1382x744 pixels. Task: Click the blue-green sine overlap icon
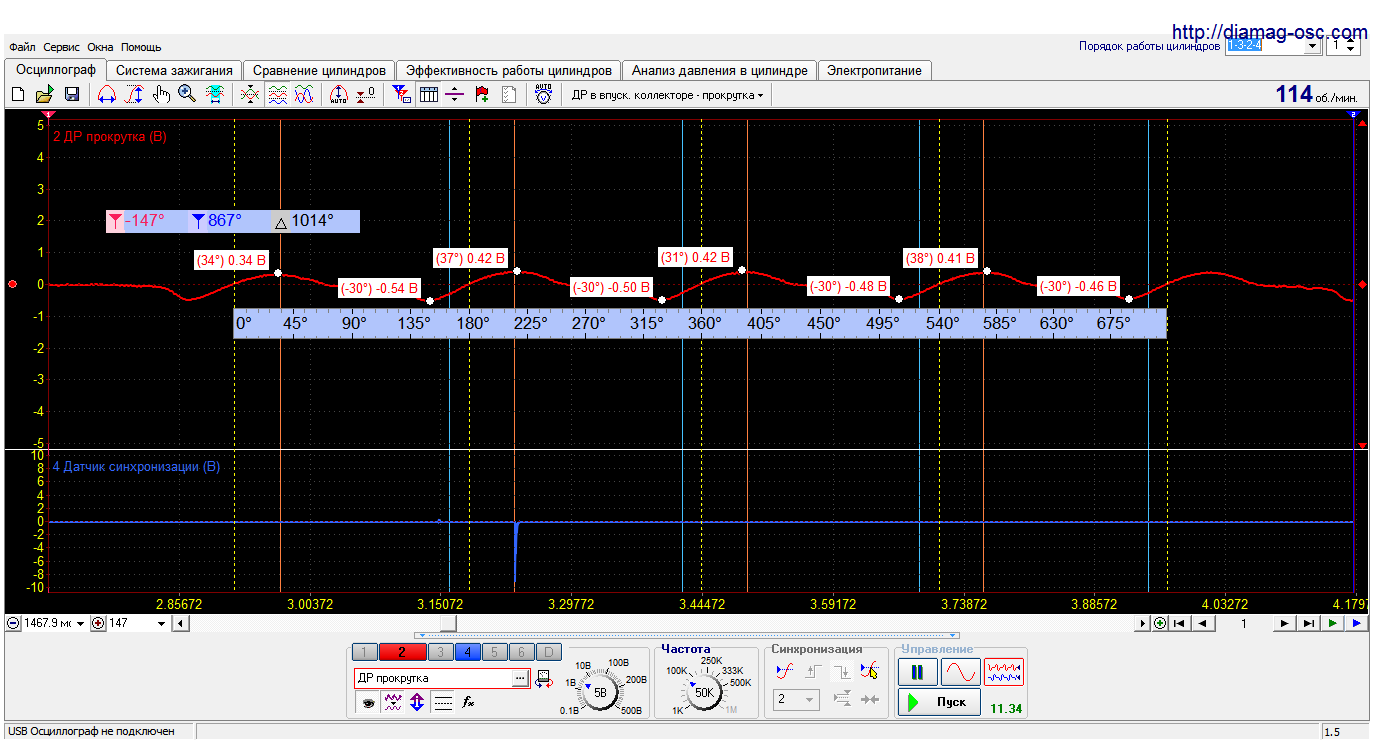pyautogui.click(x=304, y=95)
